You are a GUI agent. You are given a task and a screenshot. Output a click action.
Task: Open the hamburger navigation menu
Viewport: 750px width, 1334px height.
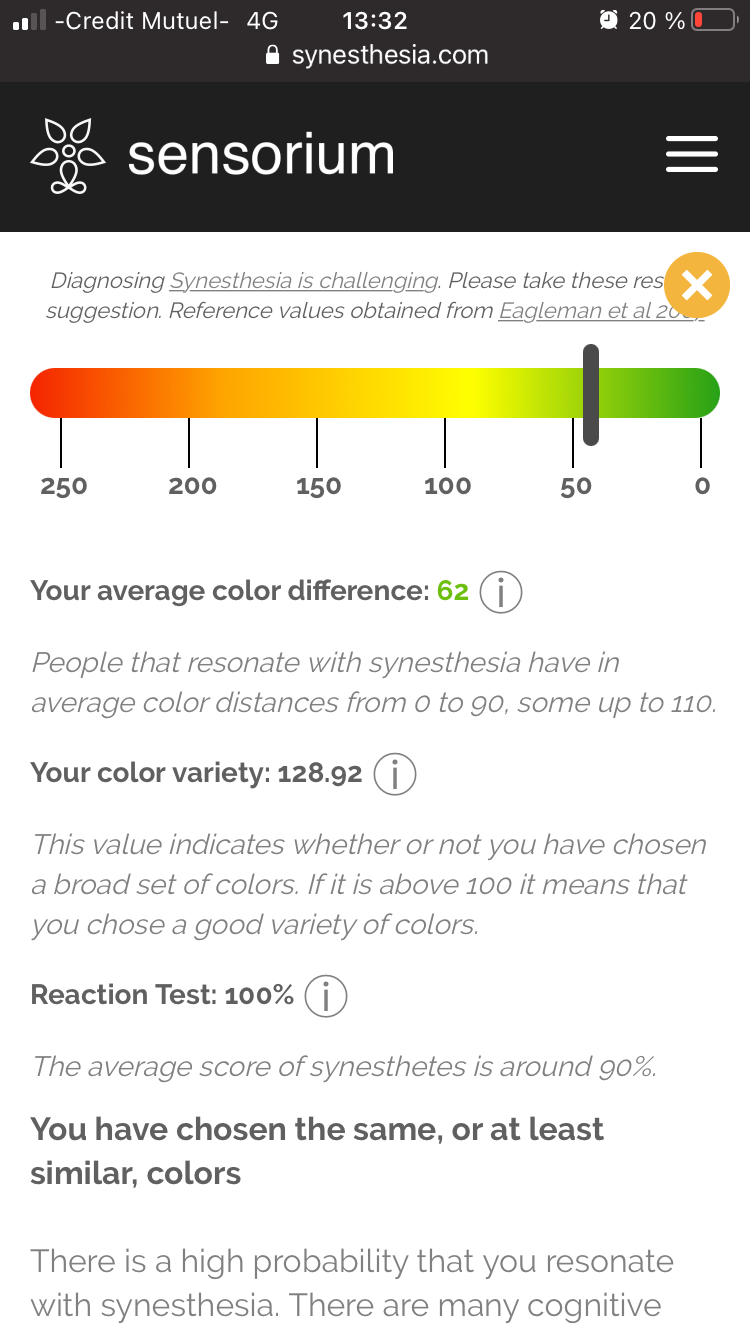tap(692, 155)
